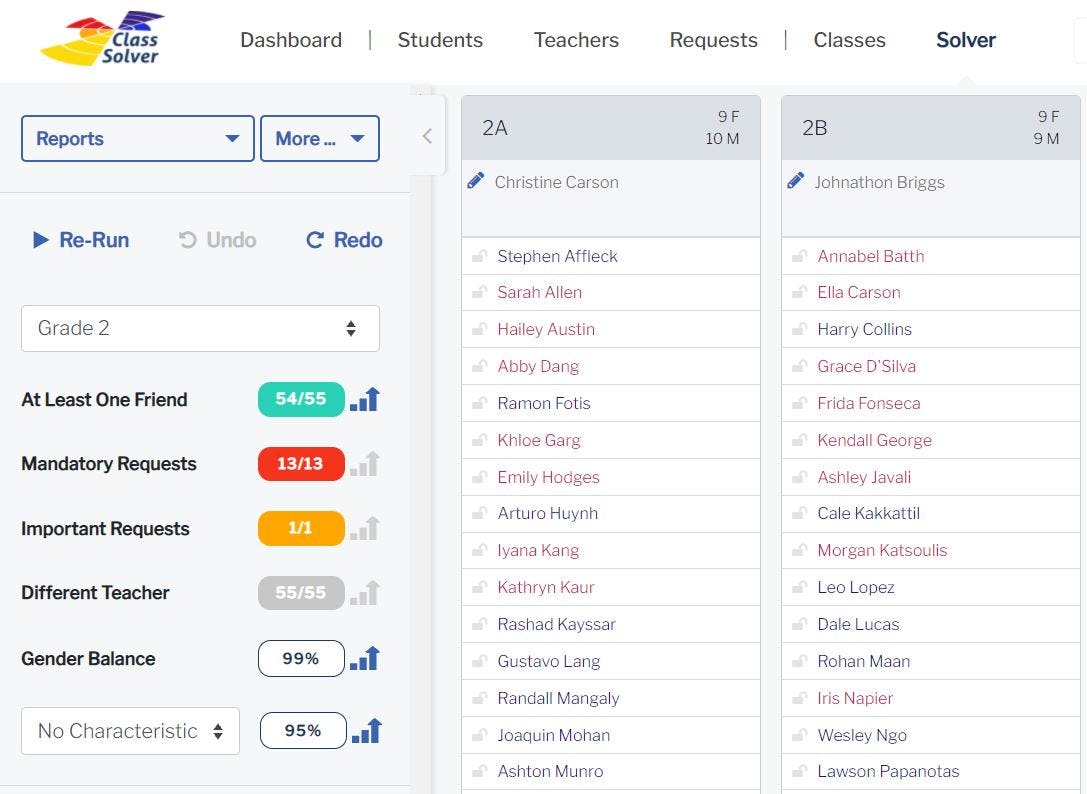Click student name Sarah Allen
The image size is (1087, 794).
pos(540,292)
